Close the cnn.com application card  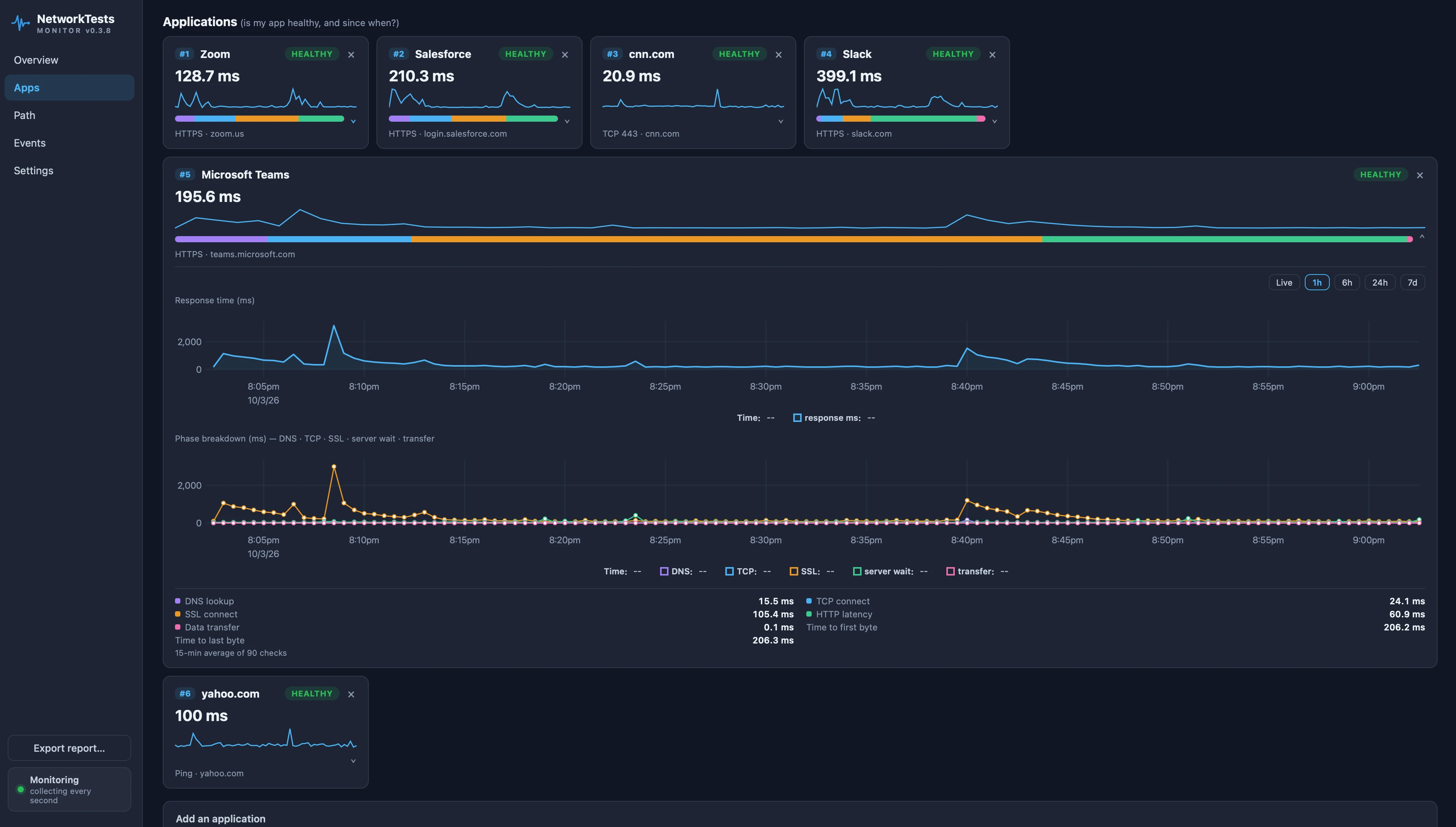[779, 55]
